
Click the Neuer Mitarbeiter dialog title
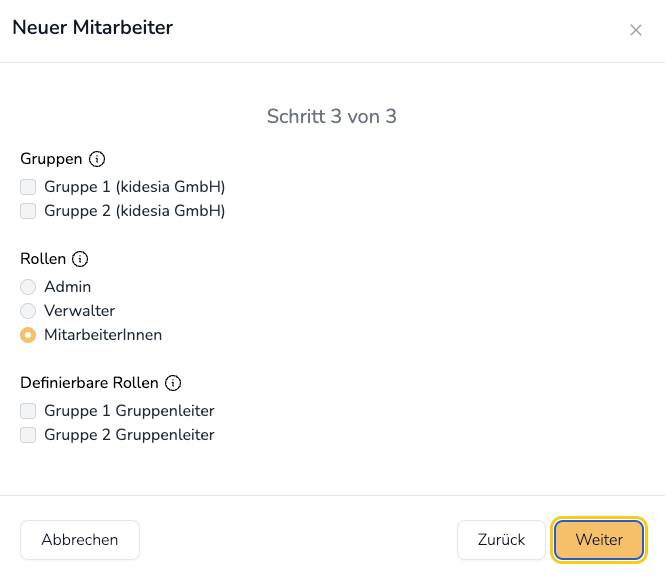92,28
